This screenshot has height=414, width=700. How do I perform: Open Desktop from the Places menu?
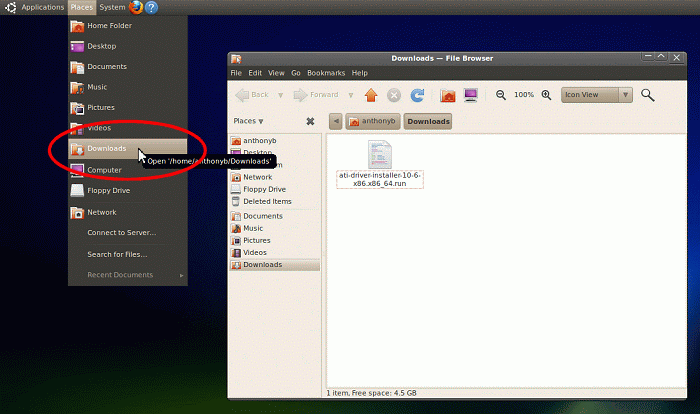pos(128,46)
